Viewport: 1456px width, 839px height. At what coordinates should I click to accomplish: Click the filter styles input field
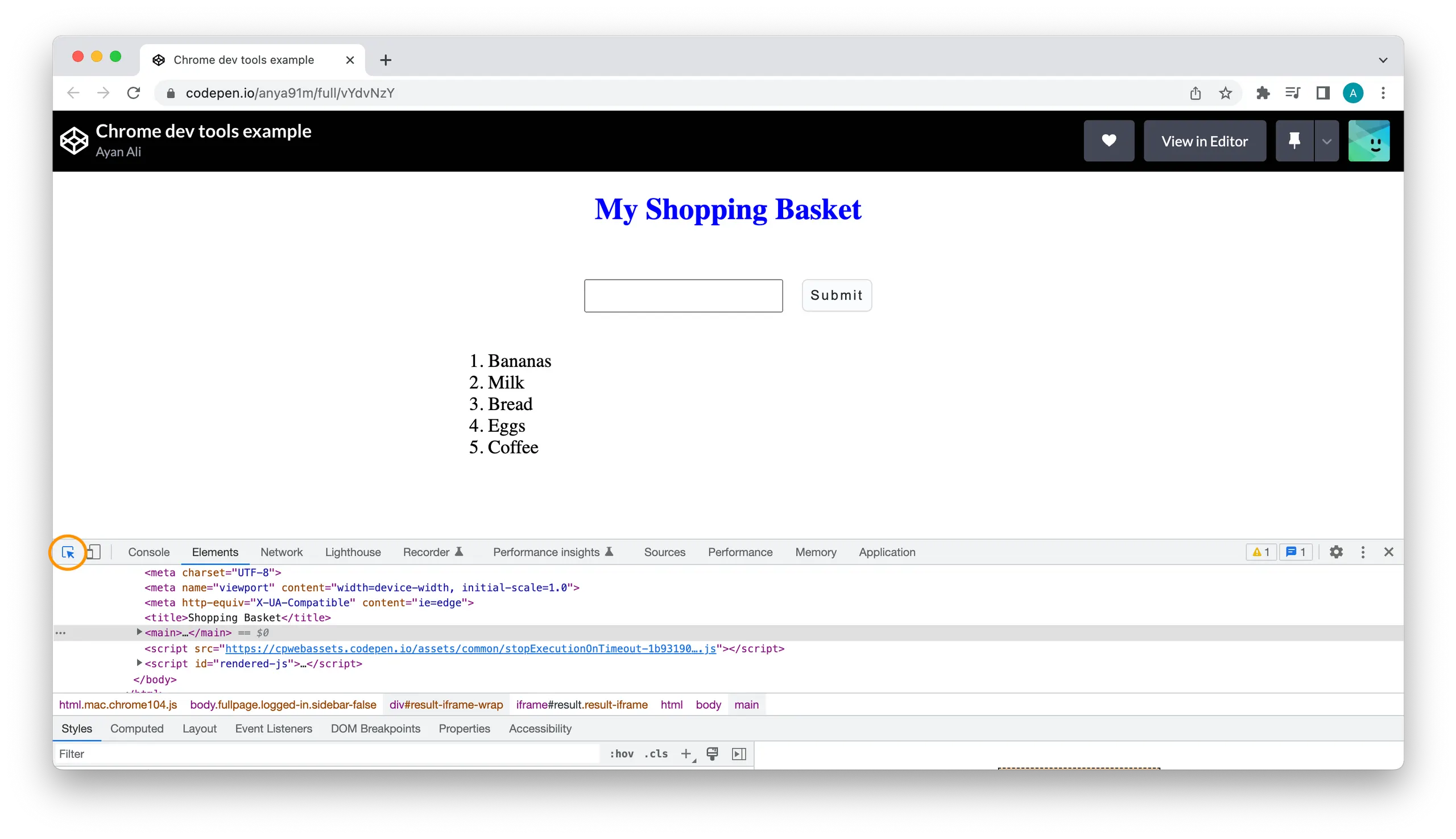pos(330,754)
